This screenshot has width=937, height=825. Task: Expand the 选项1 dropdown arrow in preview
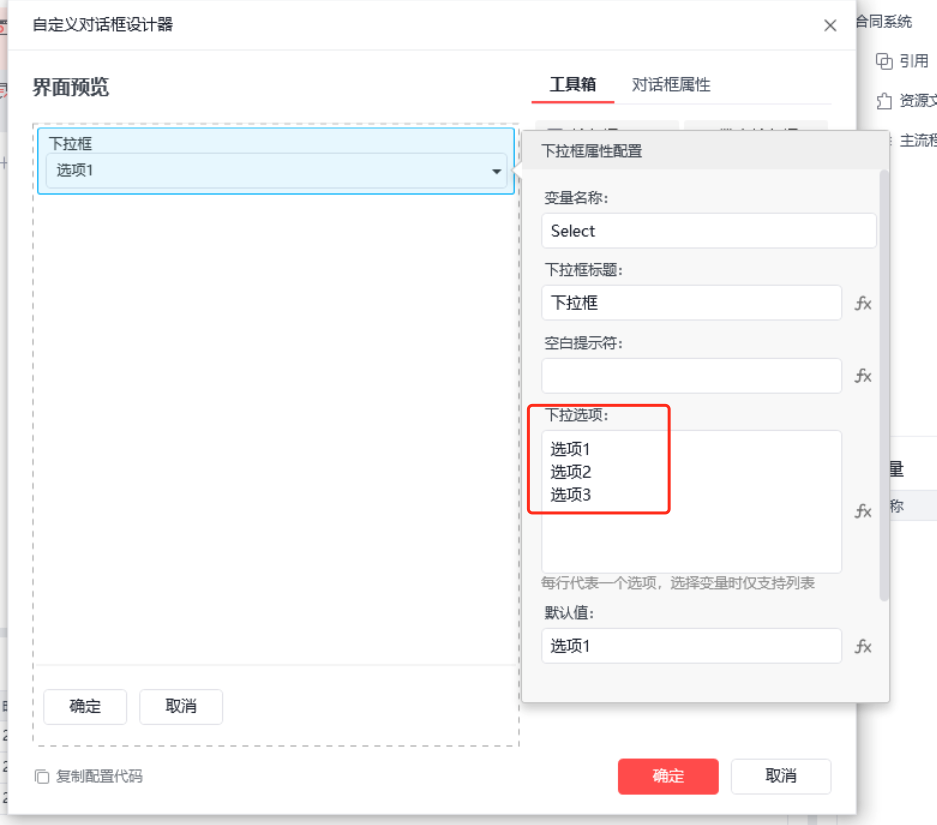point(496,171)
